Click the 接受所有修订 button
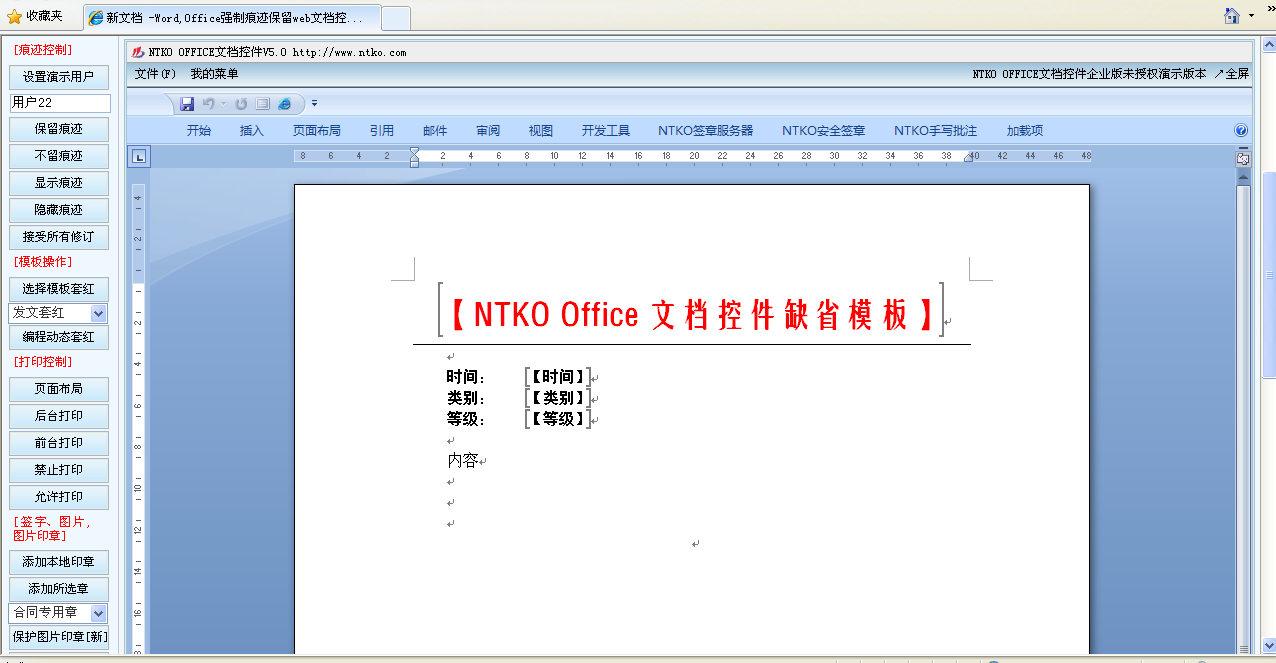 point(59,237)
